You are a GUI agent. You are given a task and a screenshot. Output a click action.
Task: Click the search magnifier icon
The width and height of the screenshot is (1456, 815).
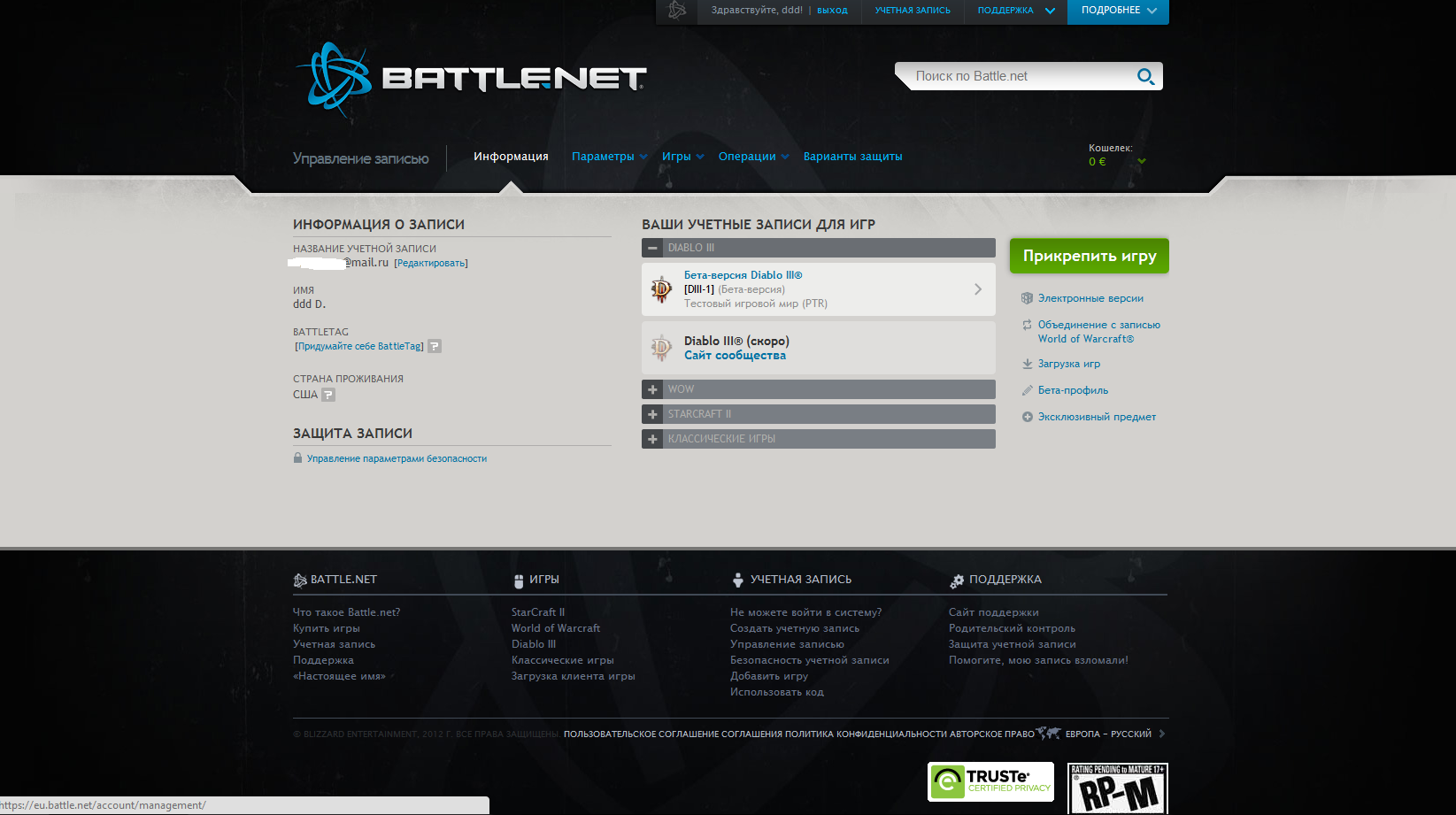(1145, 76)
